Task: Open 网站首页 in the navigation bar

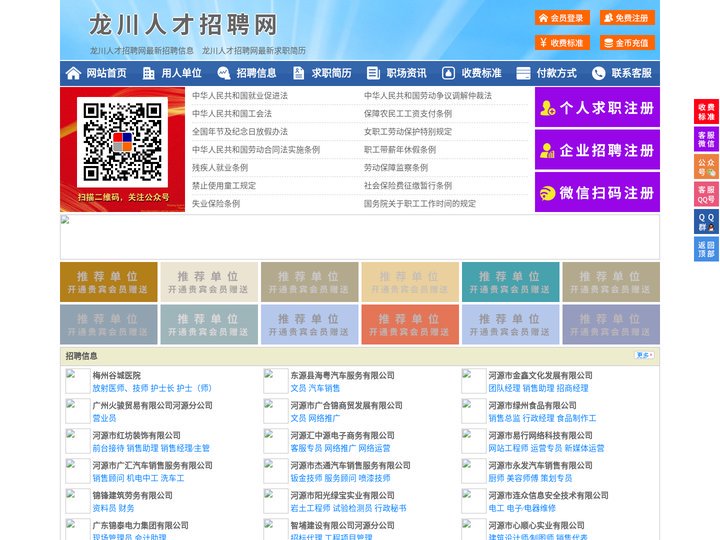Action: (106, 73)
